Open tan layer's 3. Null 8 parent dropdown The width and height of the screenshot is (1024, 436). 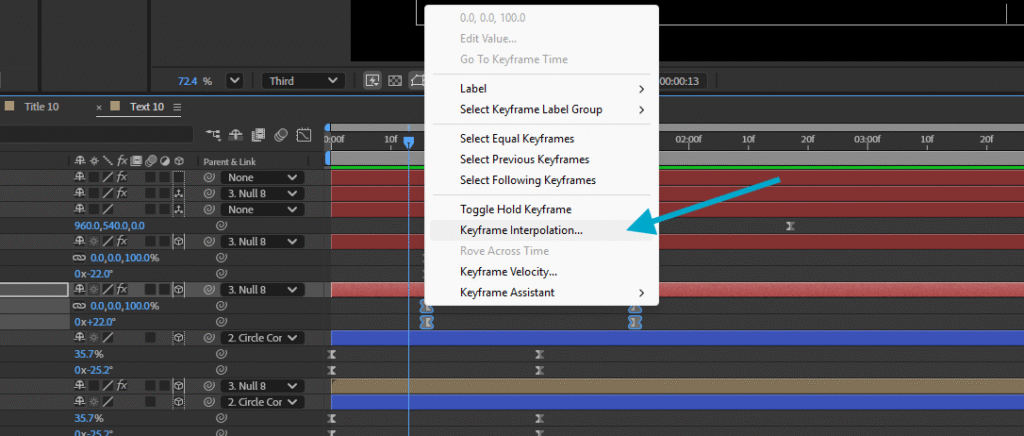pos(262,386)
